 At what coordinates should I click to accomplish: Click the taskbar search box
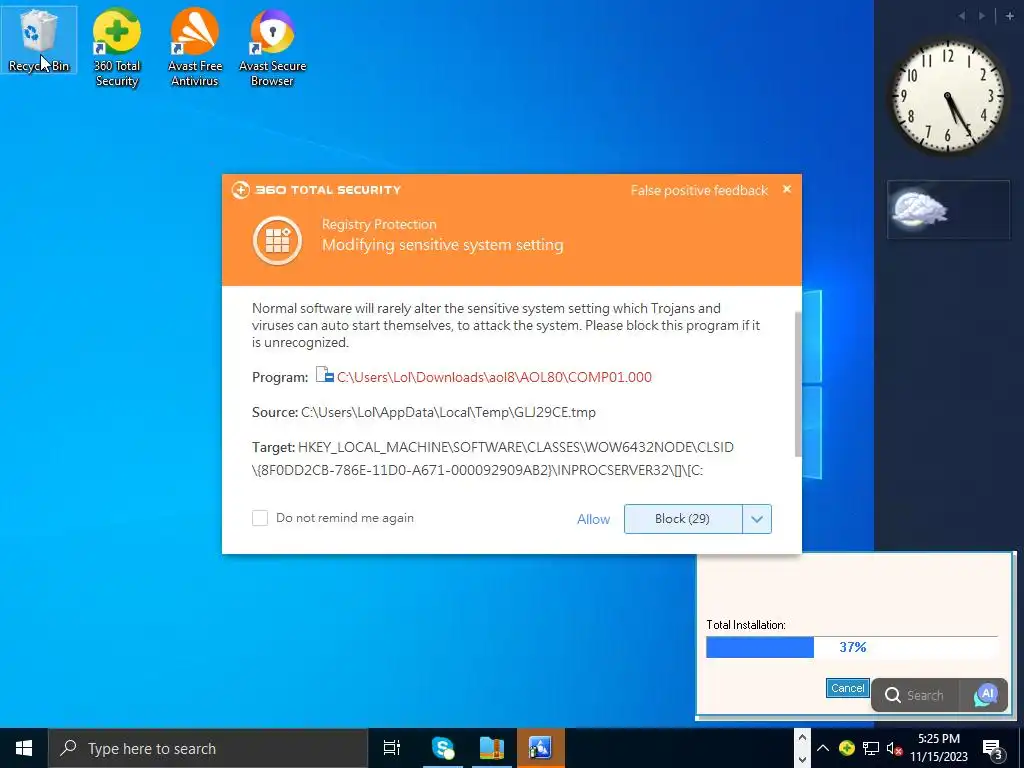coord(208,748)
